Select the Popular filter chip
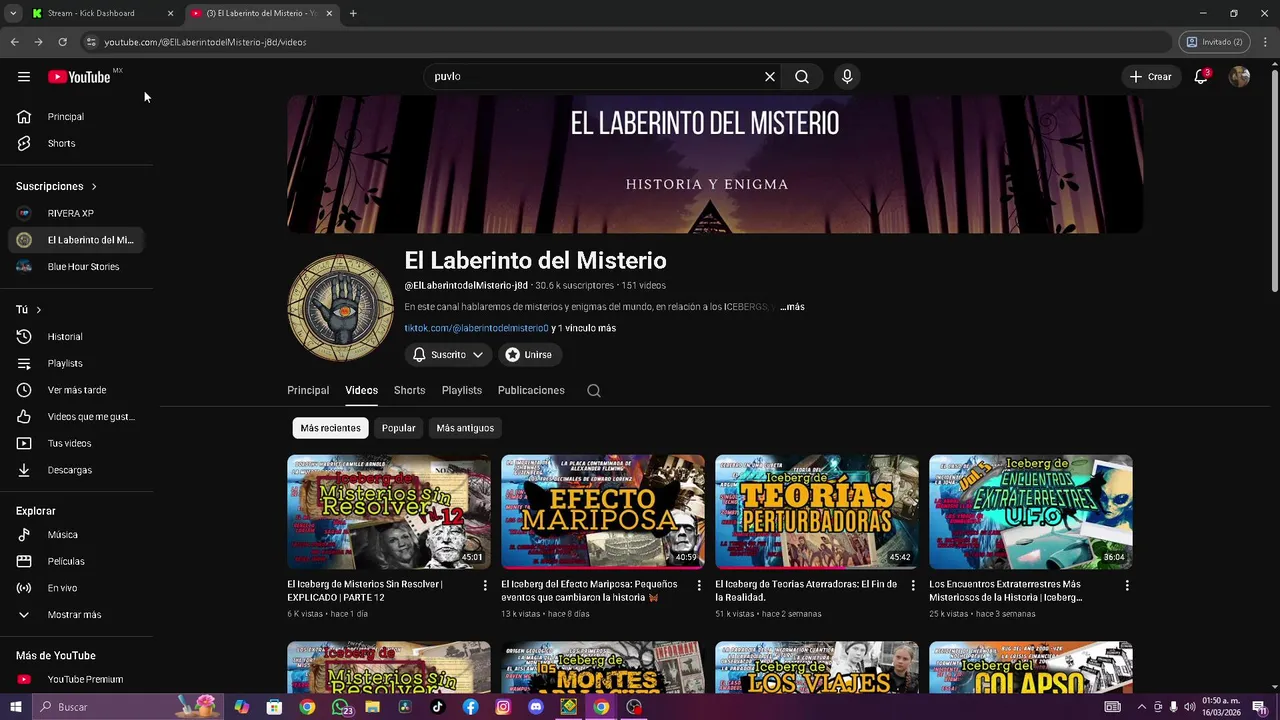The width and height of the screenshot is (1280, 720). click(x=398, y=428)
